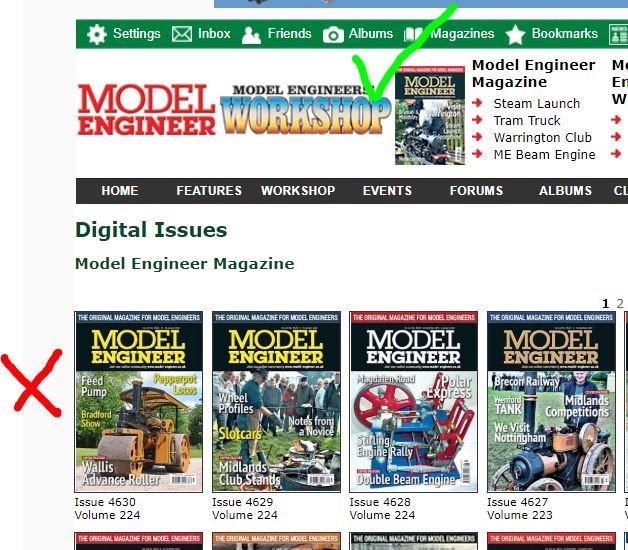This screenshot has width=628, height=550.
Task: Click the "Issue 4628" caption text
Action: coord(380,502)
